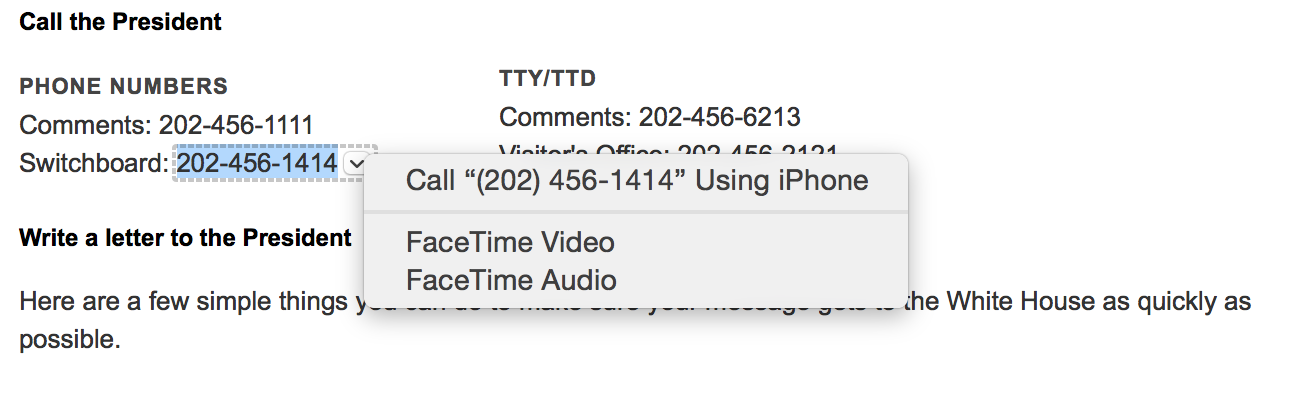Click the "Call the President" heading
1290x394 pixels.
[121, 21]
